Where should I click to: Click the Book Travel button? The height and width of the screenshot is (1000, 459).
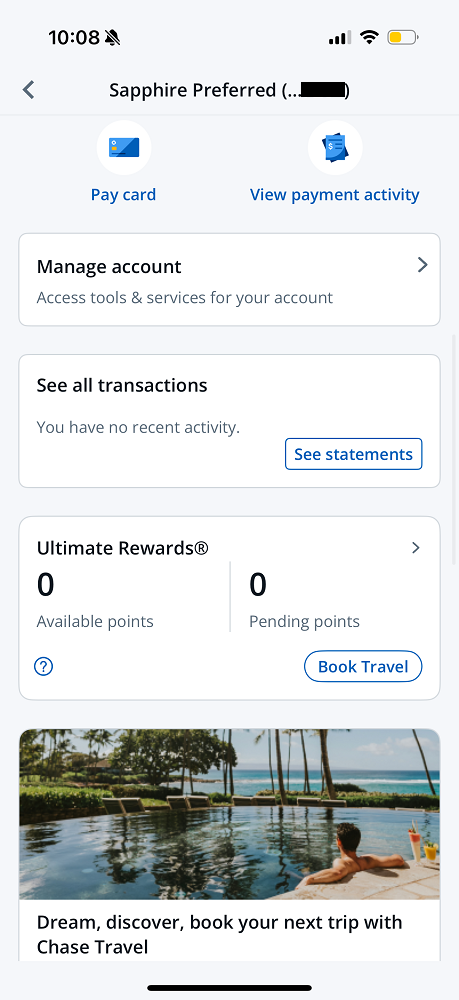[x=363, y=666]
